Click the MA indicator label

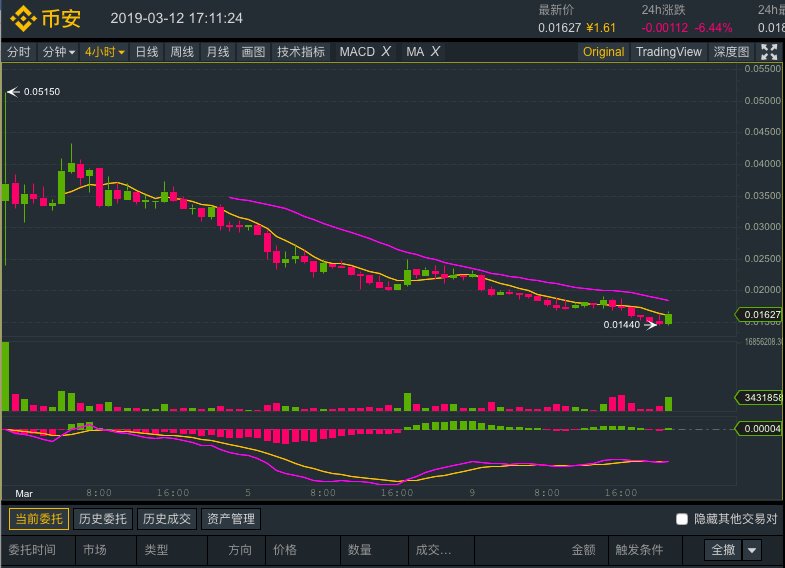click(415, 52)
